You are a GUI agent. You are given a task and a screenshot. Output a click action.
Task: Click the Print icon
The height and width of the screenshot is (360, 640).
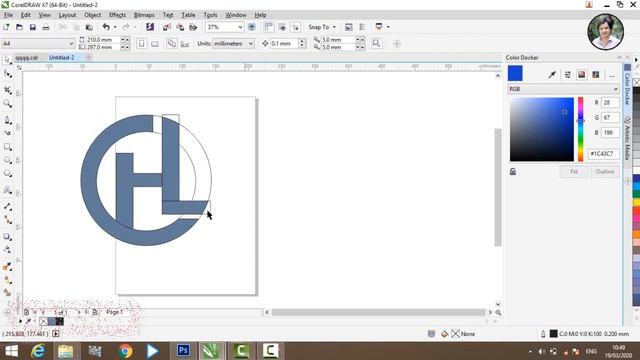[46, 27]
